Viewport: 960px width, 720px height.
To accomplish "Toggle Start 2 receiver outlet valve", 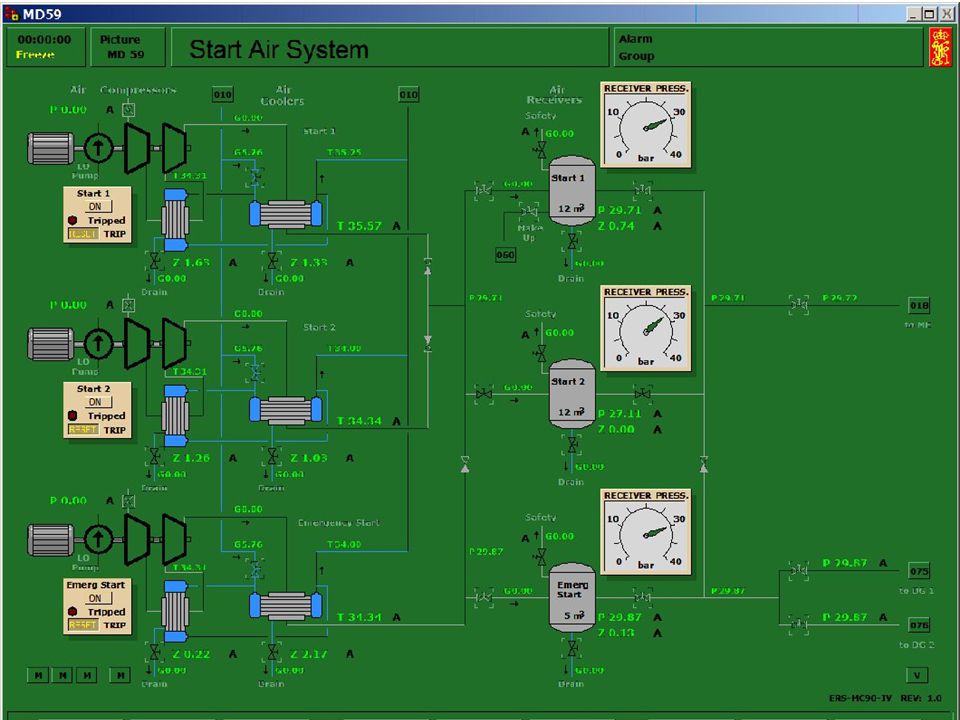I will [642, 394].
